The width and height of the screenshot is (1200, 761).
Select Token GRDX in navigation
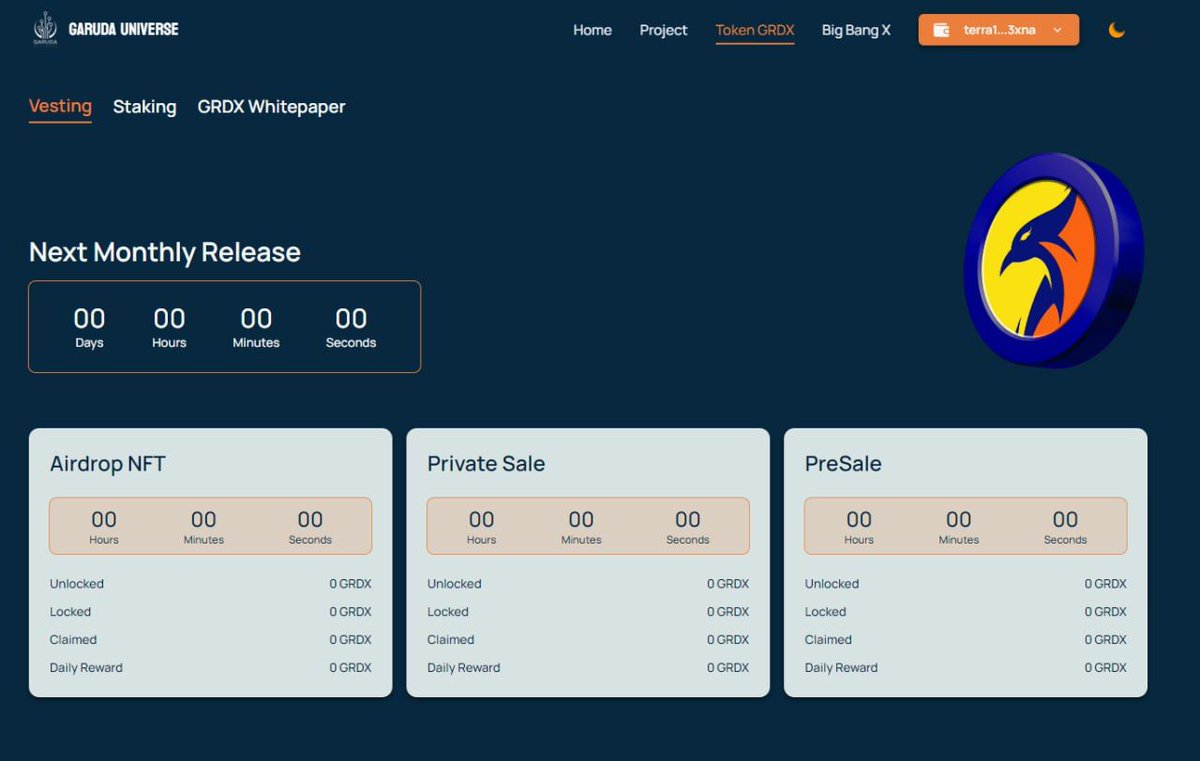tap(755, 30)
